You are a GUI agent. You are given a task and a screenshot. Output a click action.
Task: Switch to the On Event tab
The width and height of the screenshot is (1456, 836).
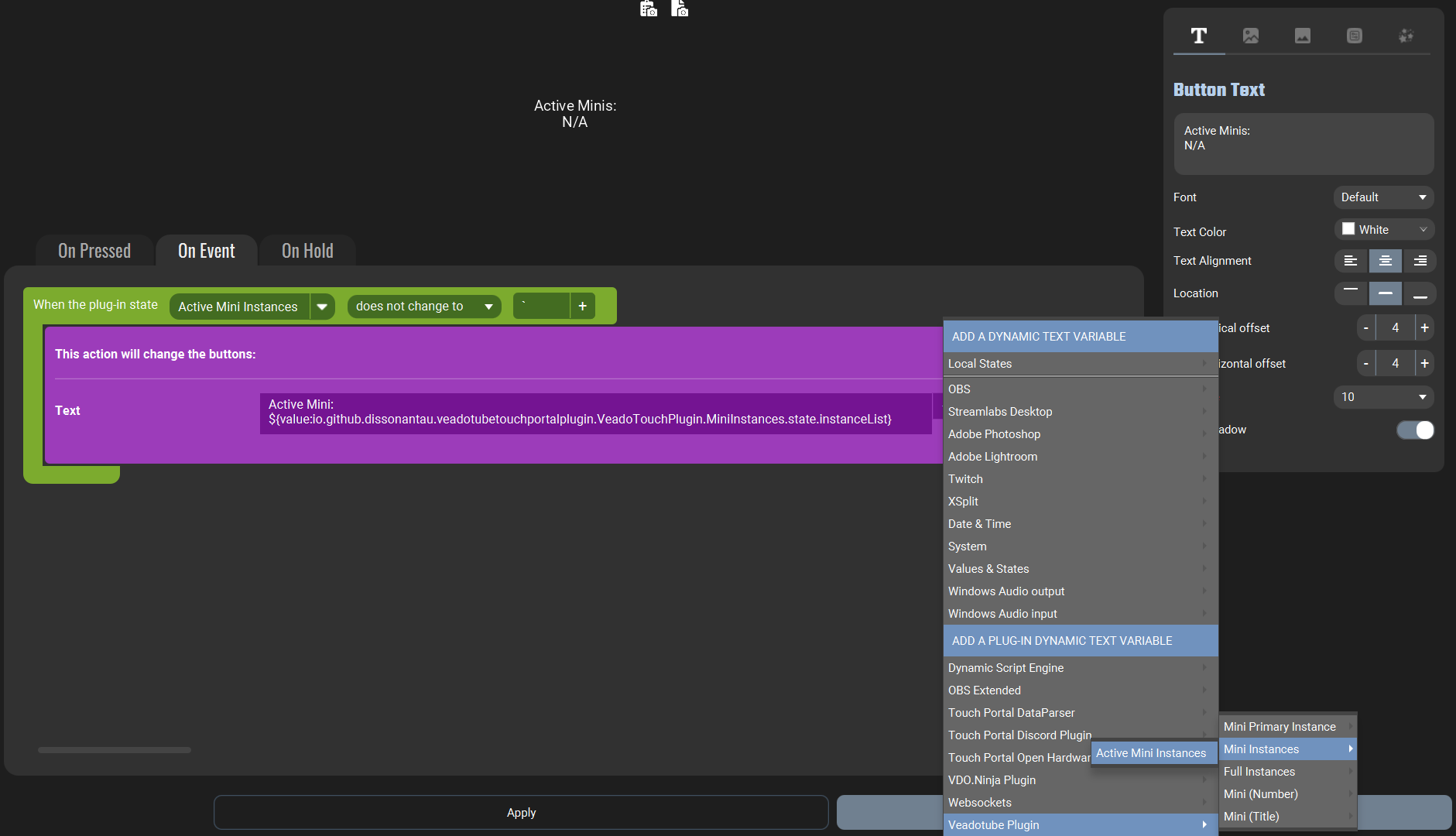pos(207,251)
